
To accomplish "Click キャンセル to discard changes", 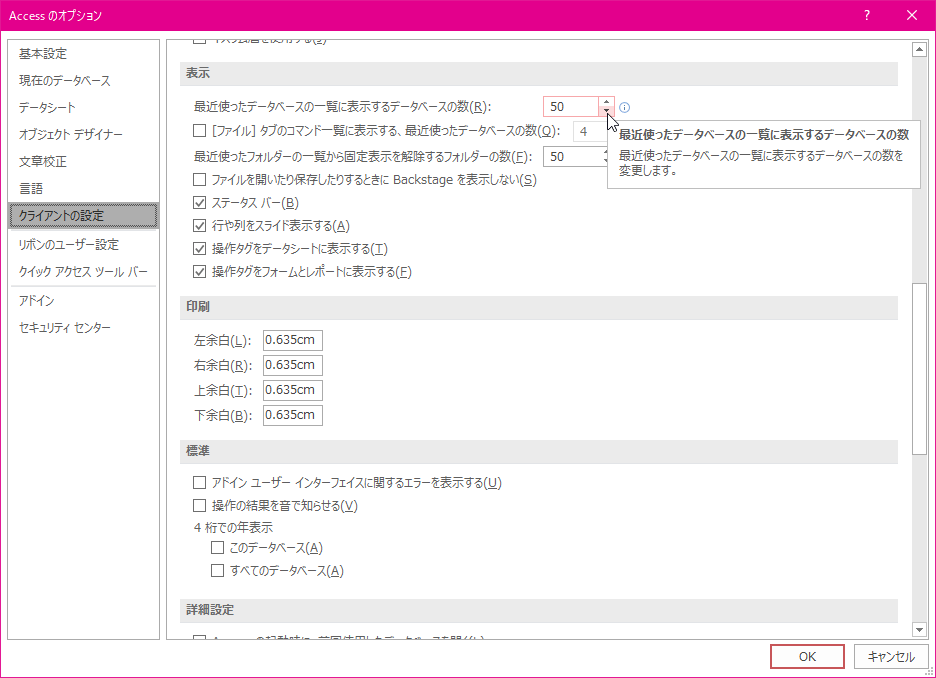I will (891, 657).
